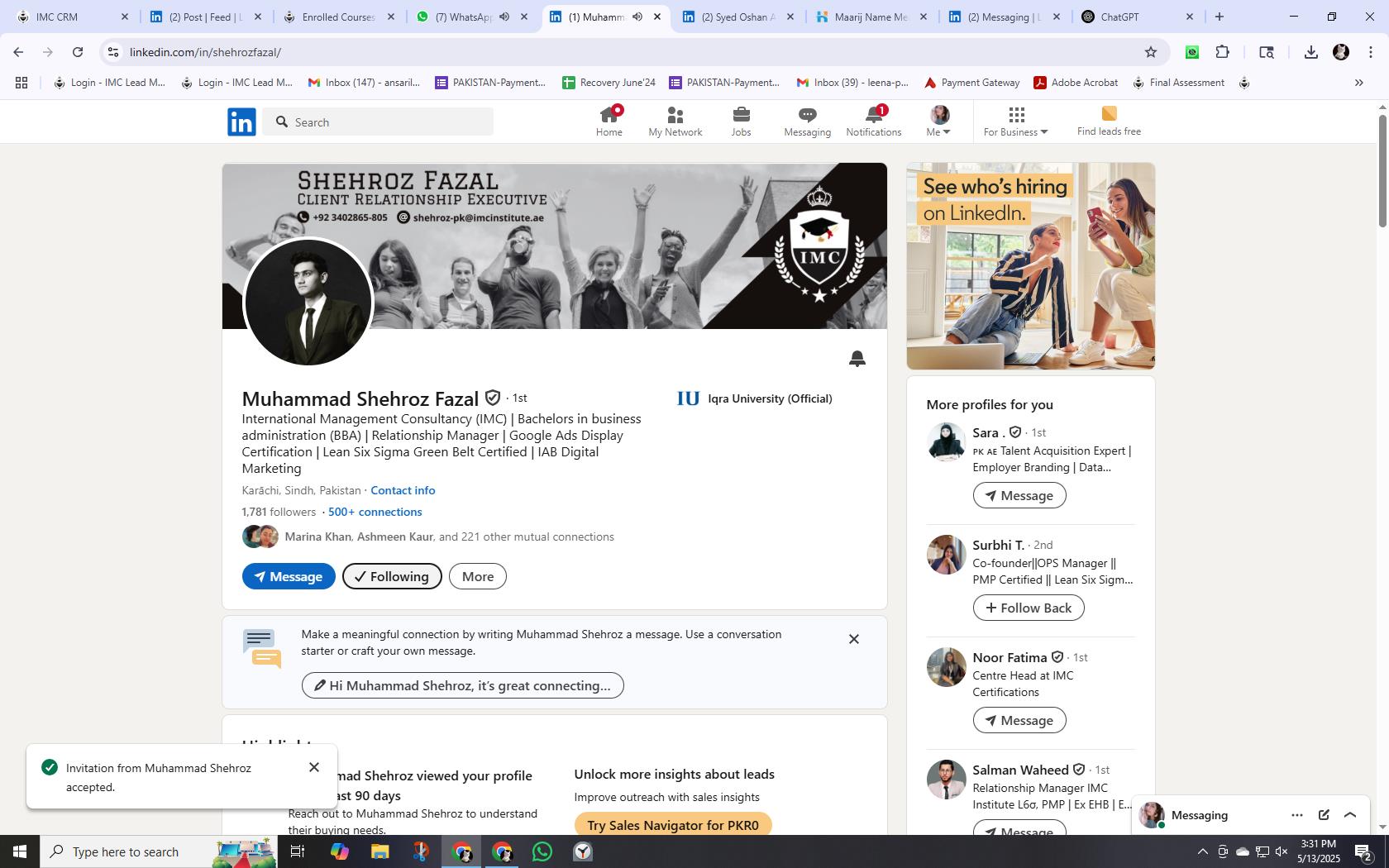Switch to Syed Oshan LinkedIn tab
The width and height of the screenshot is (1389, 868).
(x=737, y=17)
